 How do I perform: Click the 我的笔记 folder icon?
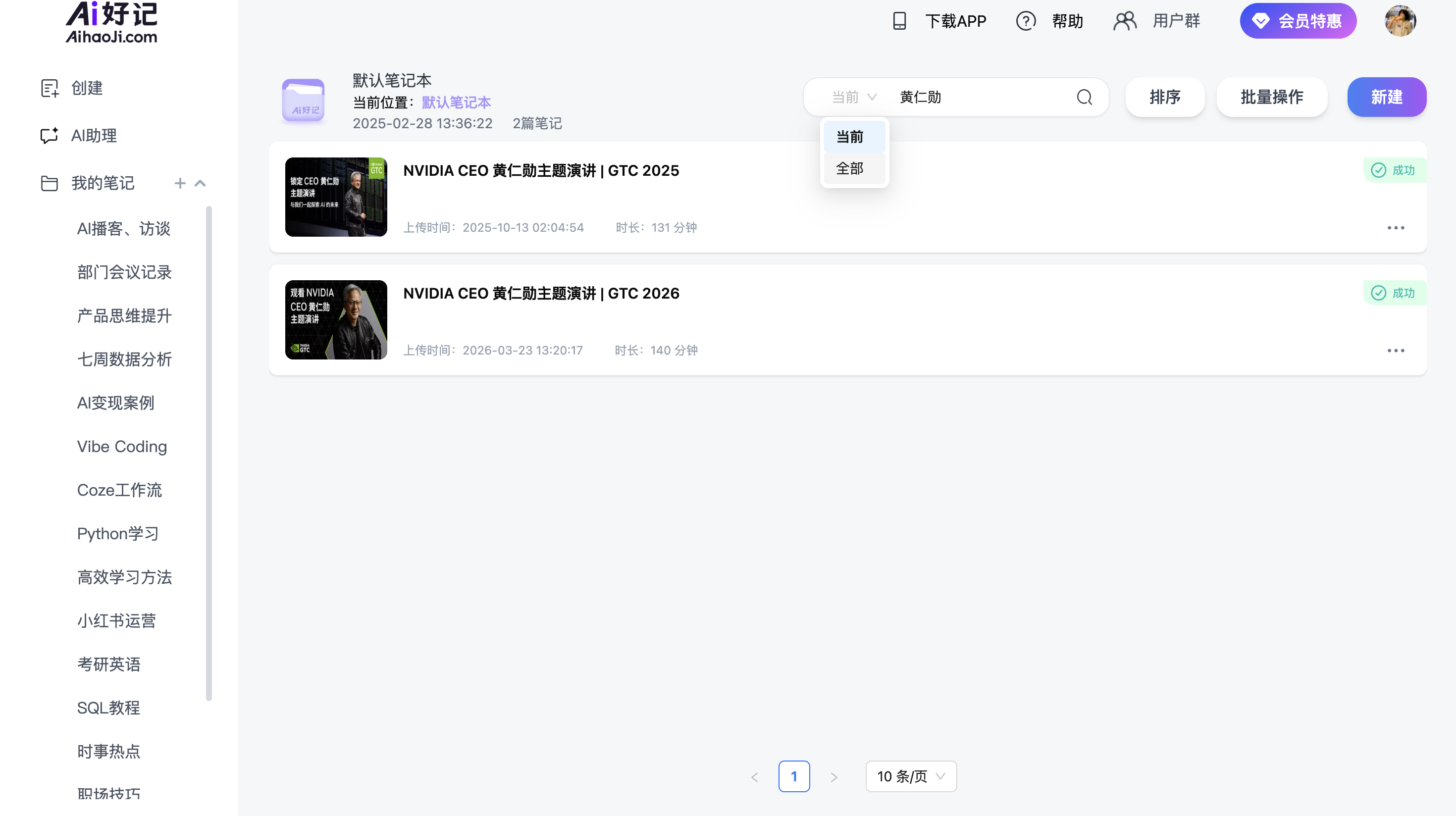coord(50,183)
